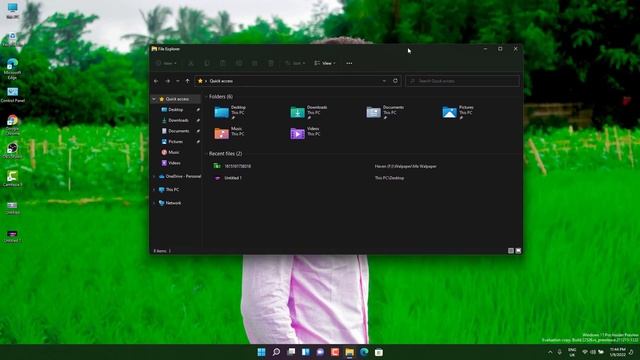The image size is (640, 360).
Task: Open Search from the taskbar
Action: click(x=276, y=352)
